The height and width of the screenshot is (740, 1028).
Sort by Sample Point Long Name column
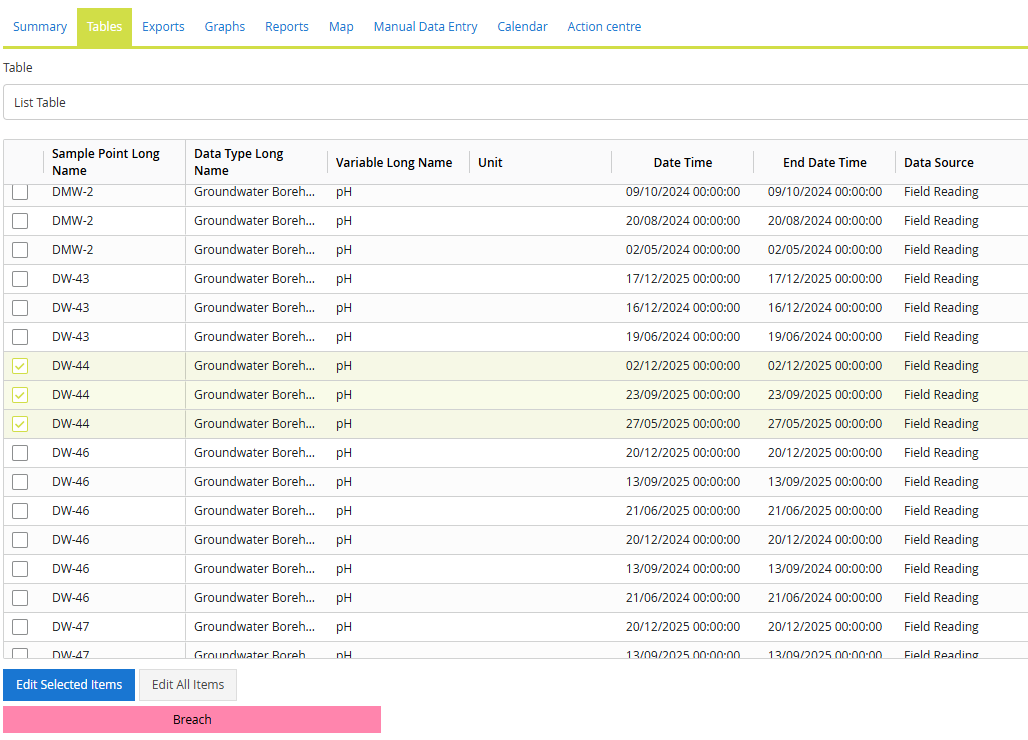pos(106,162)
